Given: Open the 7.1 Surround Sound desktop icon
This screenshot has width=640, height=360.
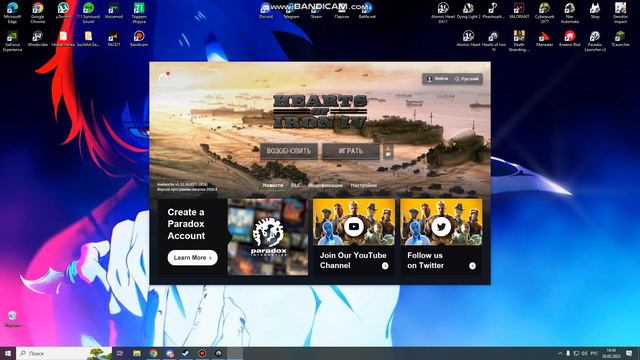Looking at the screenshot, I should click(88, 12).
